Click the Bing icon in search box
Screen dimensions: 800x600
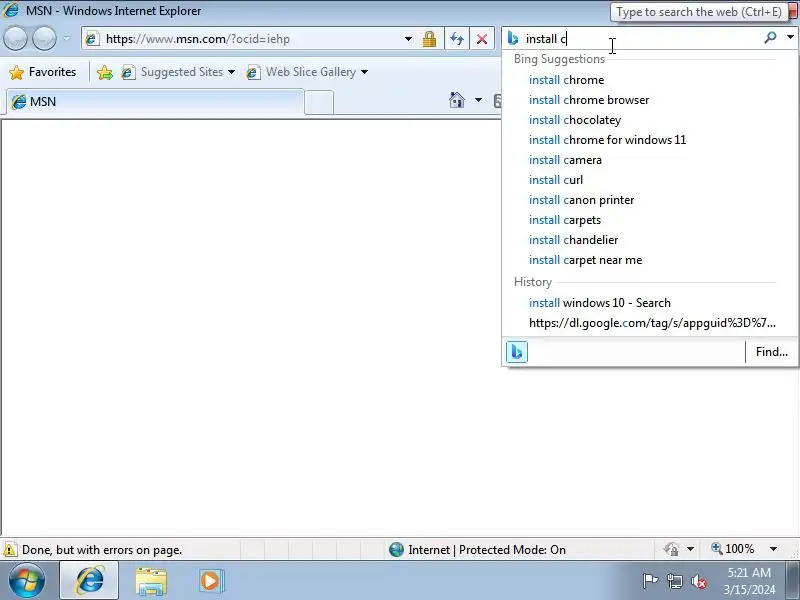(513, 39)
